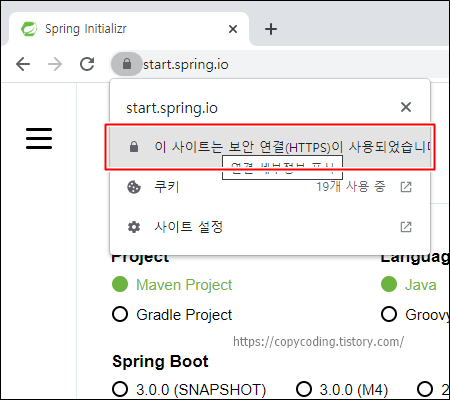
Task: Reload the page with the refresh icon
Action: coord(87,64)
